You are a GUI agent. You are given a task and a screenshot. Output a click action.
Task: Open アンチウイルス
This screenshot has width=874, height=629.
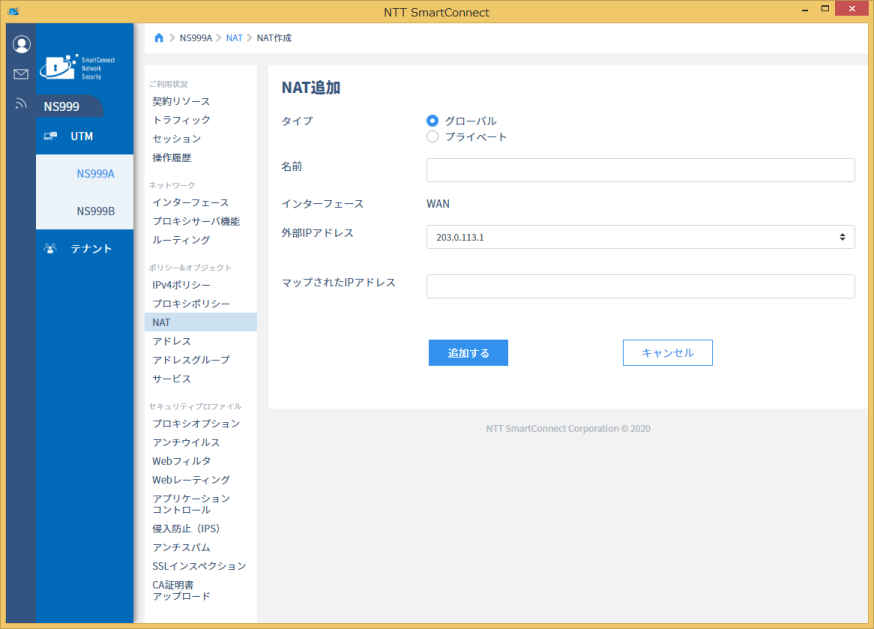(x=186, y=442)
